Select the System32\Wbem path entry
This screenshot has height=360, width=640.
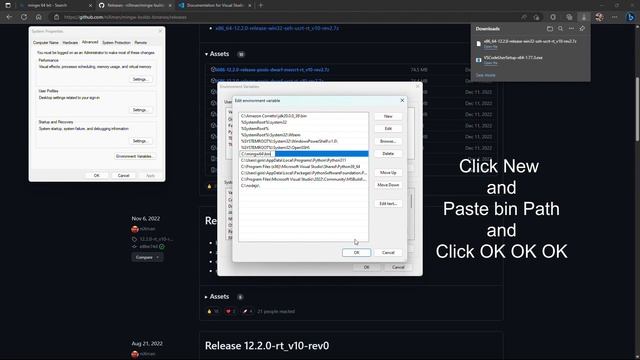tap(303, 135)
